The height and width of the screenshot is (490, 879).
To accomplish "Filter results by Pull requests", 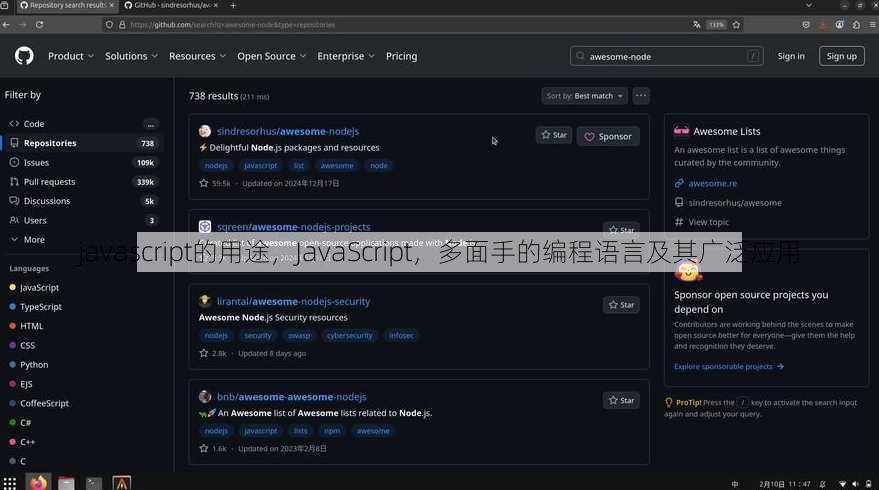I will [83, 182].
